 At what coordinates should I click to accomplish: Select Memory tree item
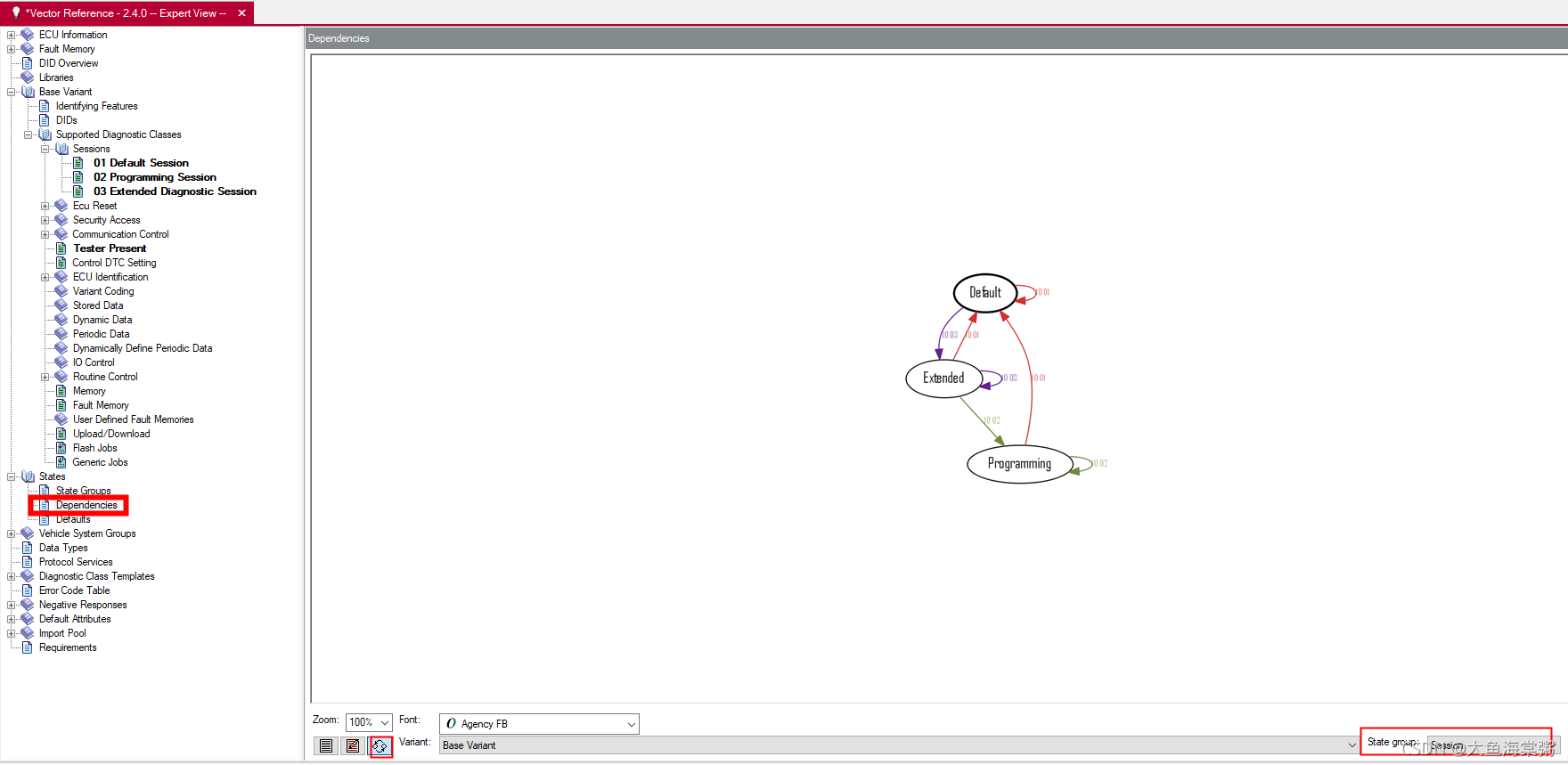(x=89, y=391)
